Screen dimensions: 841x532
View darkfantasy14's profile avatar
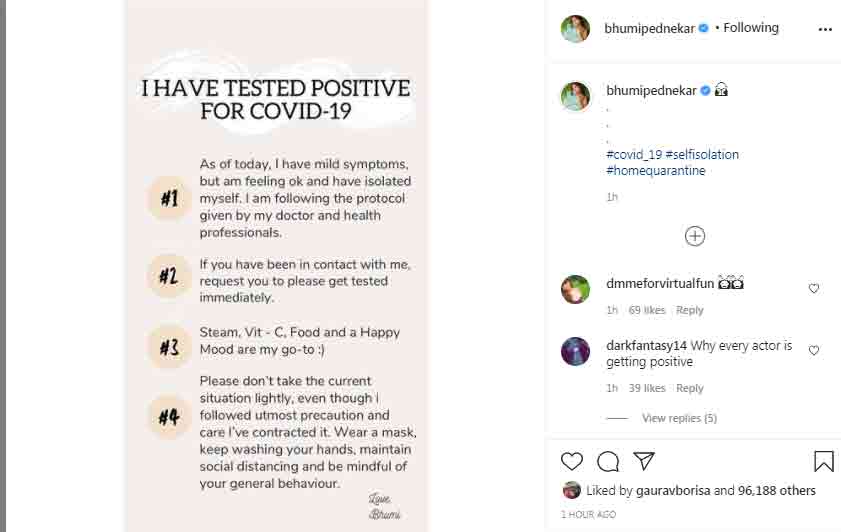[x=575, y=351]
